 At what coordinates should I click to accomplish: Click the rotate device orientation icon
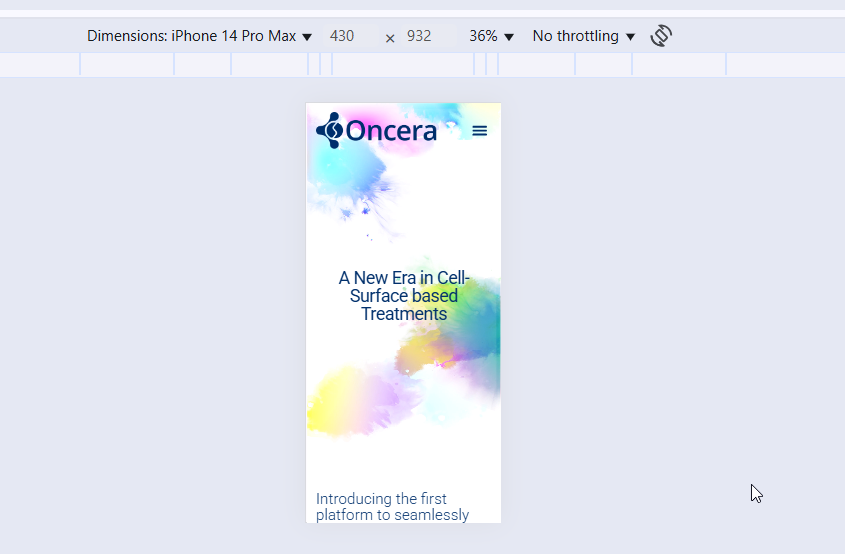(660, 36)
